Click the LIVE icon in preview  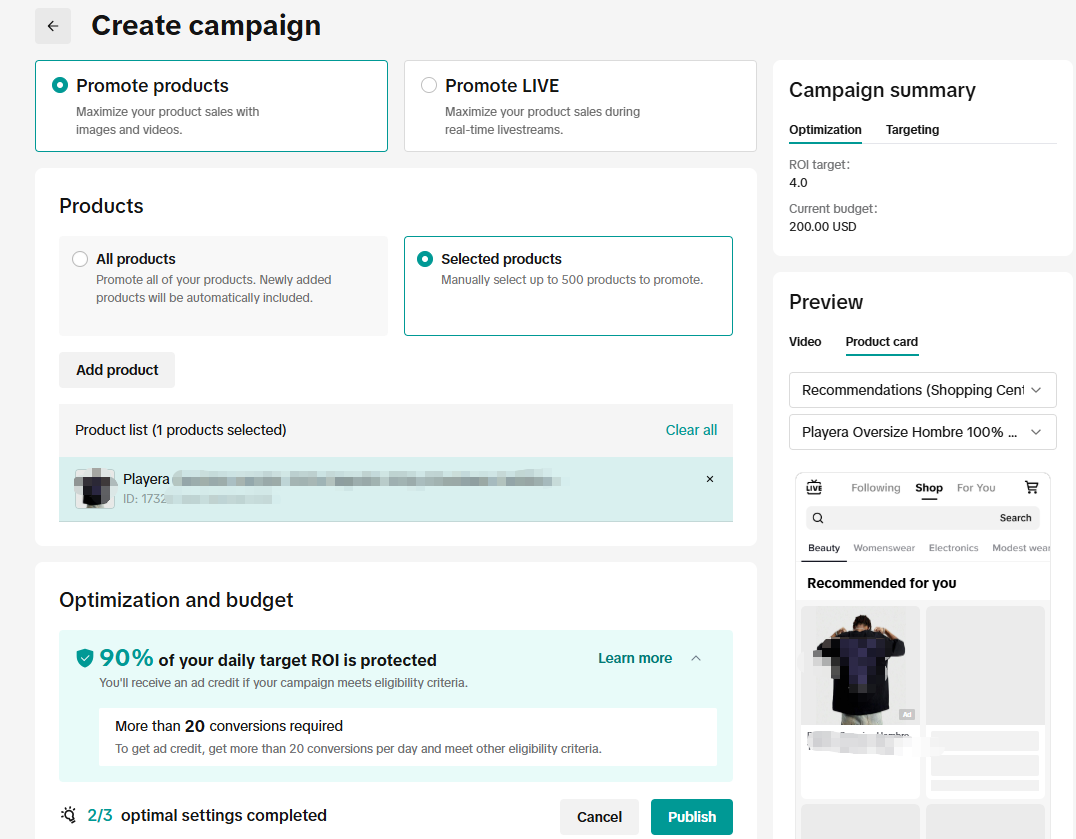tap(814, 487)
